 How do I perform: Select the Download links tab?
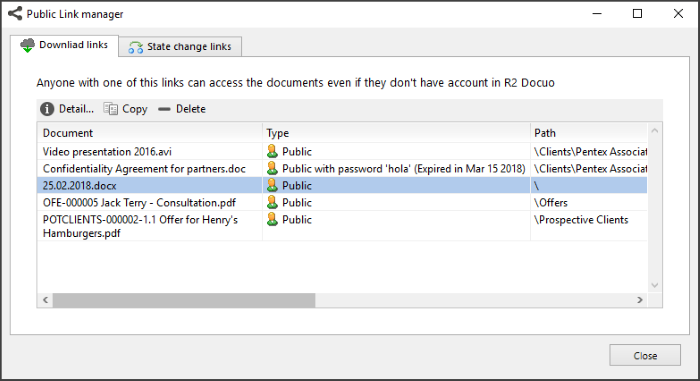(x=65, y=46)
